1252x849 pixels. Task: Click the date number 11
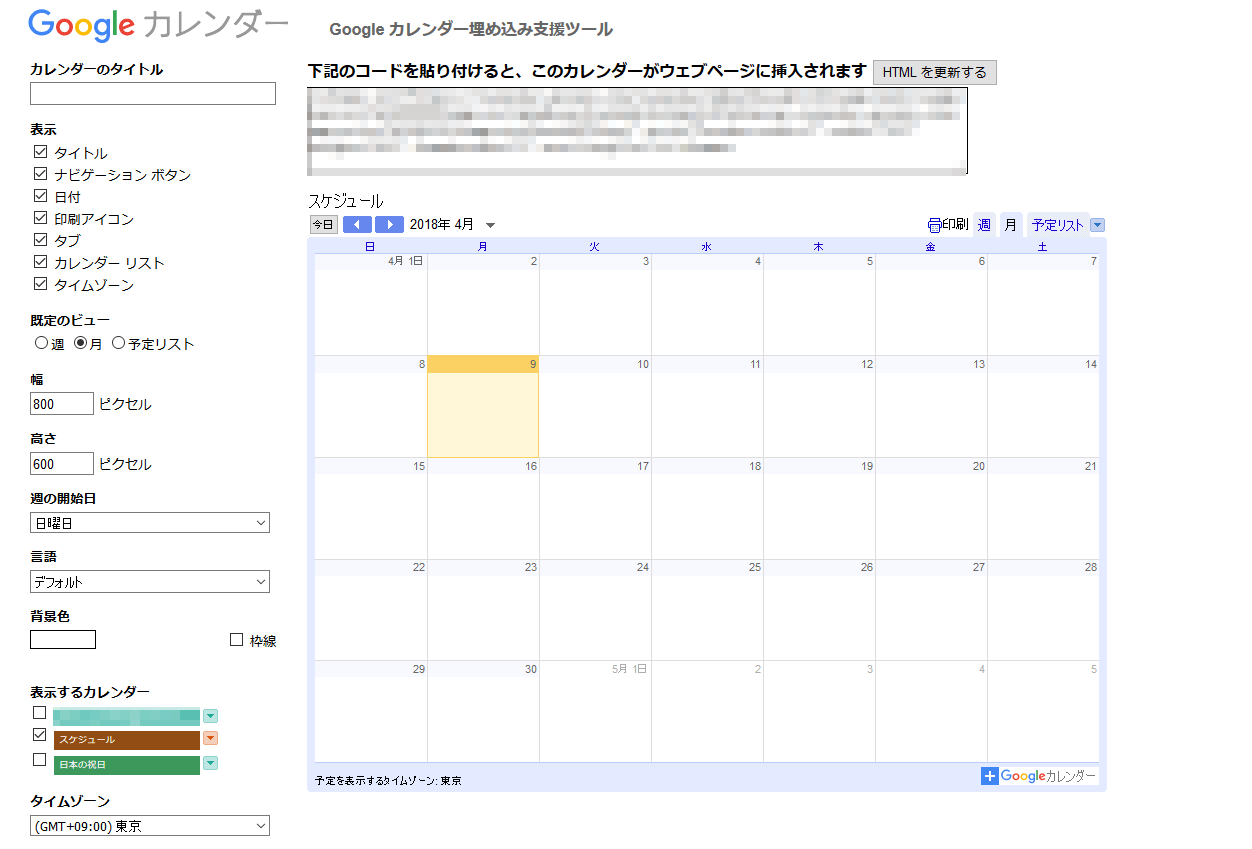pos(755,364)
